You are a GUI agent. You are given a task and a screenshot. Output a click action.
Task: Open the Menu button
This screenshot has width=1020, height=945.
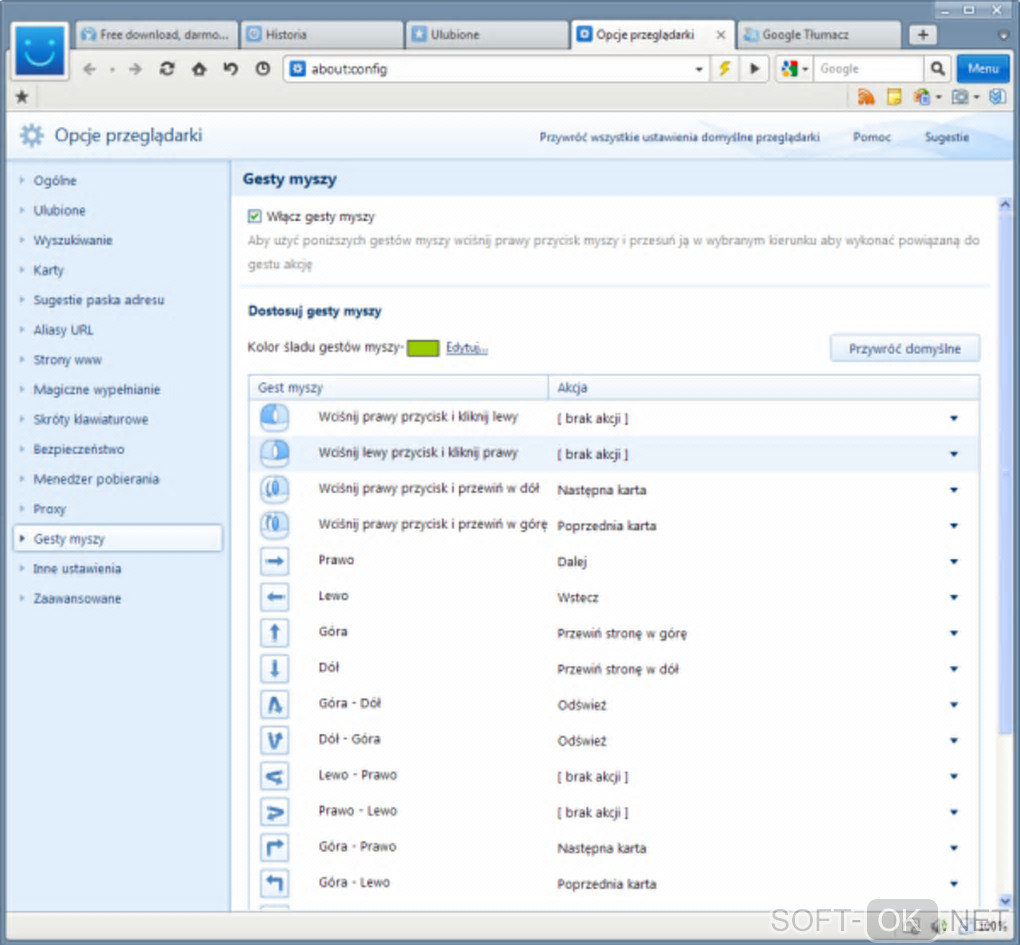(x=982, y=68)
